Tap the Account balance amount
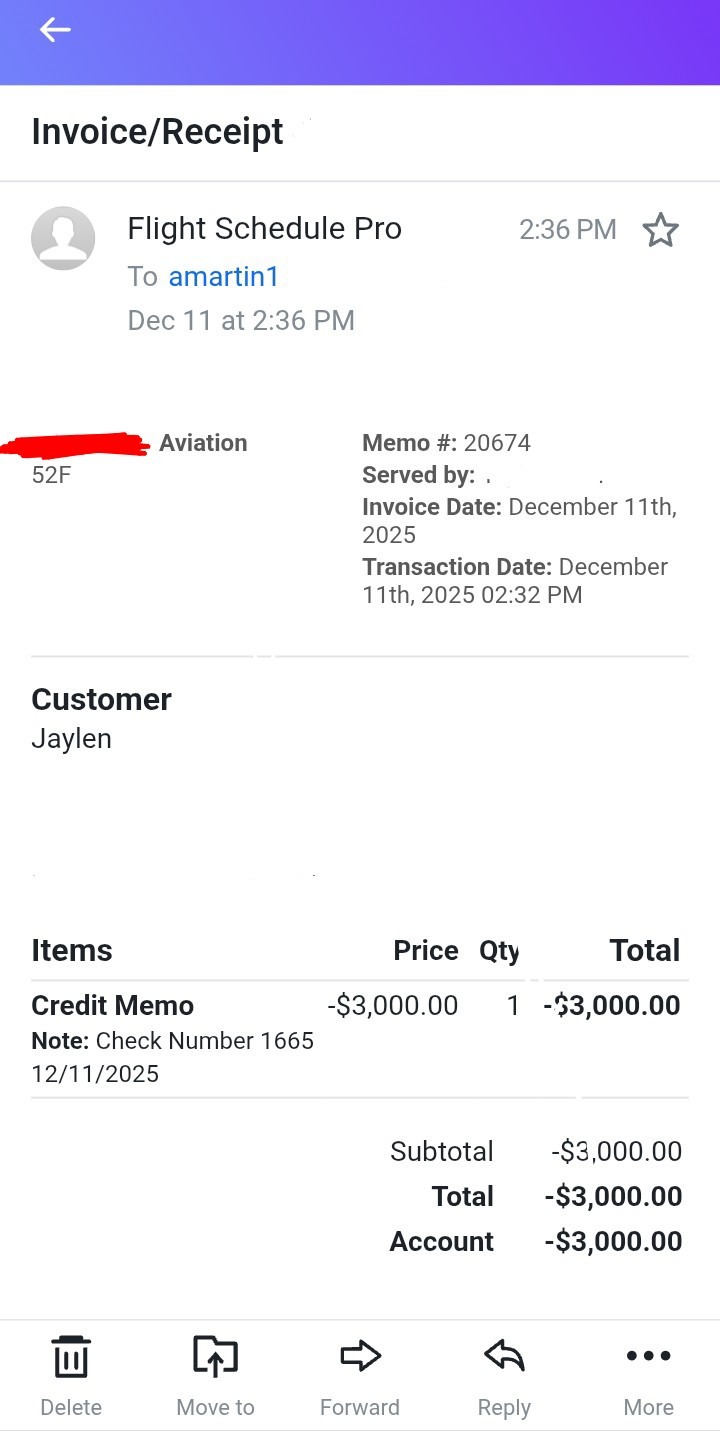The width and height of the screenshot is (720, 1432). pos(613,1242)
